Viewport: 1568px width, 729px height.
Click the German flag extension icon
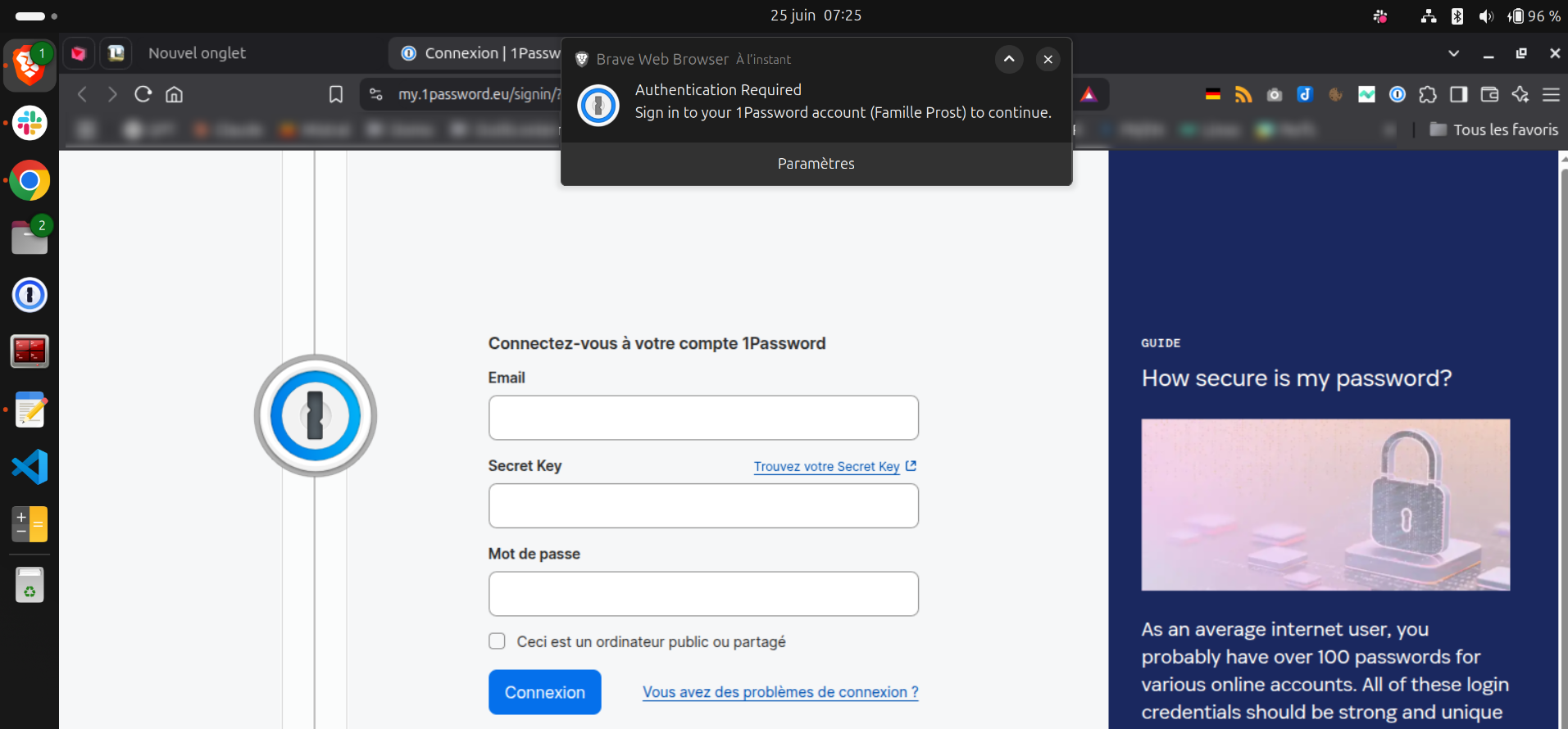click(1213, 94)
